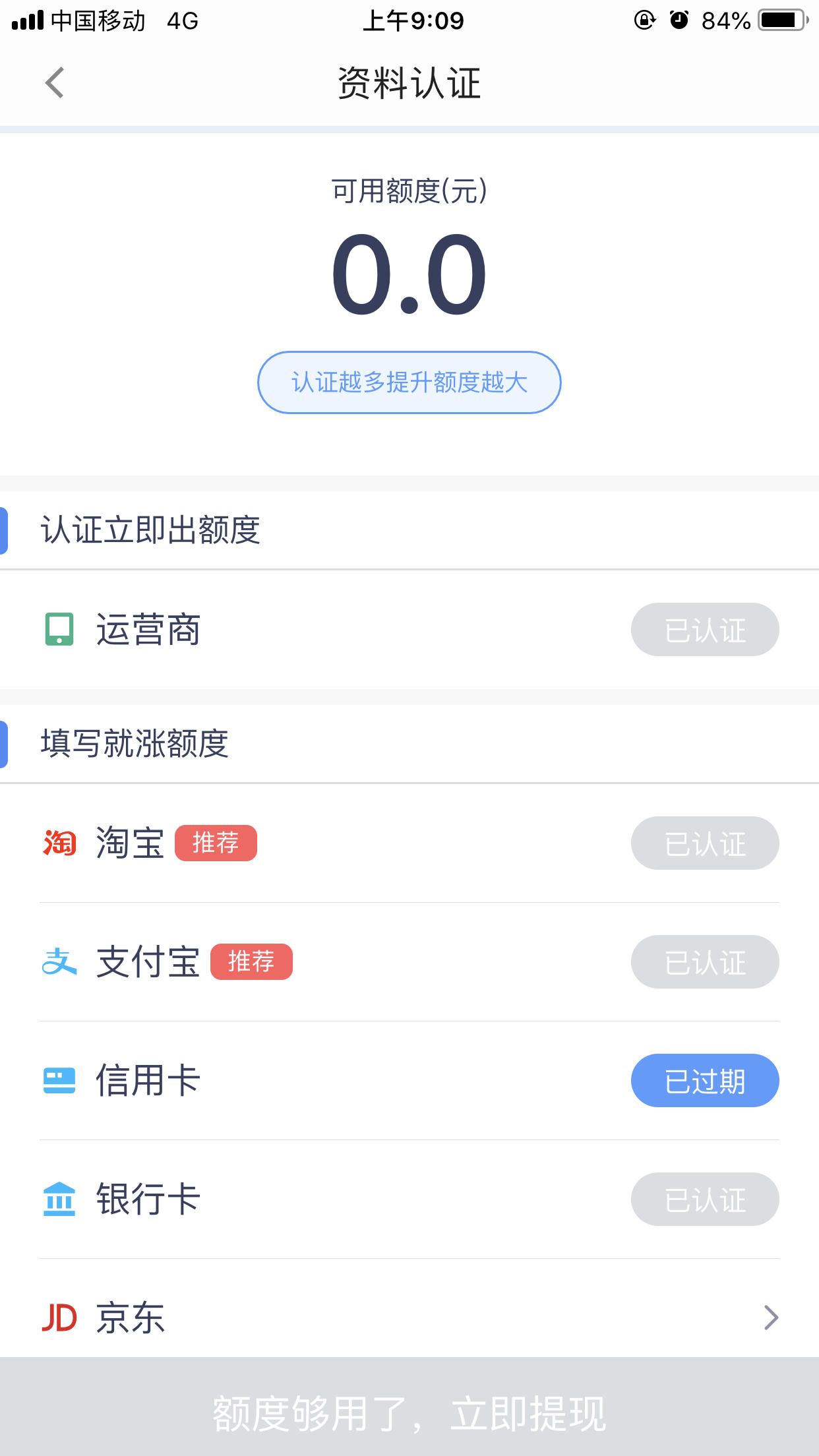
Task: Tap the blue credit card icon
Action: coord(59,1080)
